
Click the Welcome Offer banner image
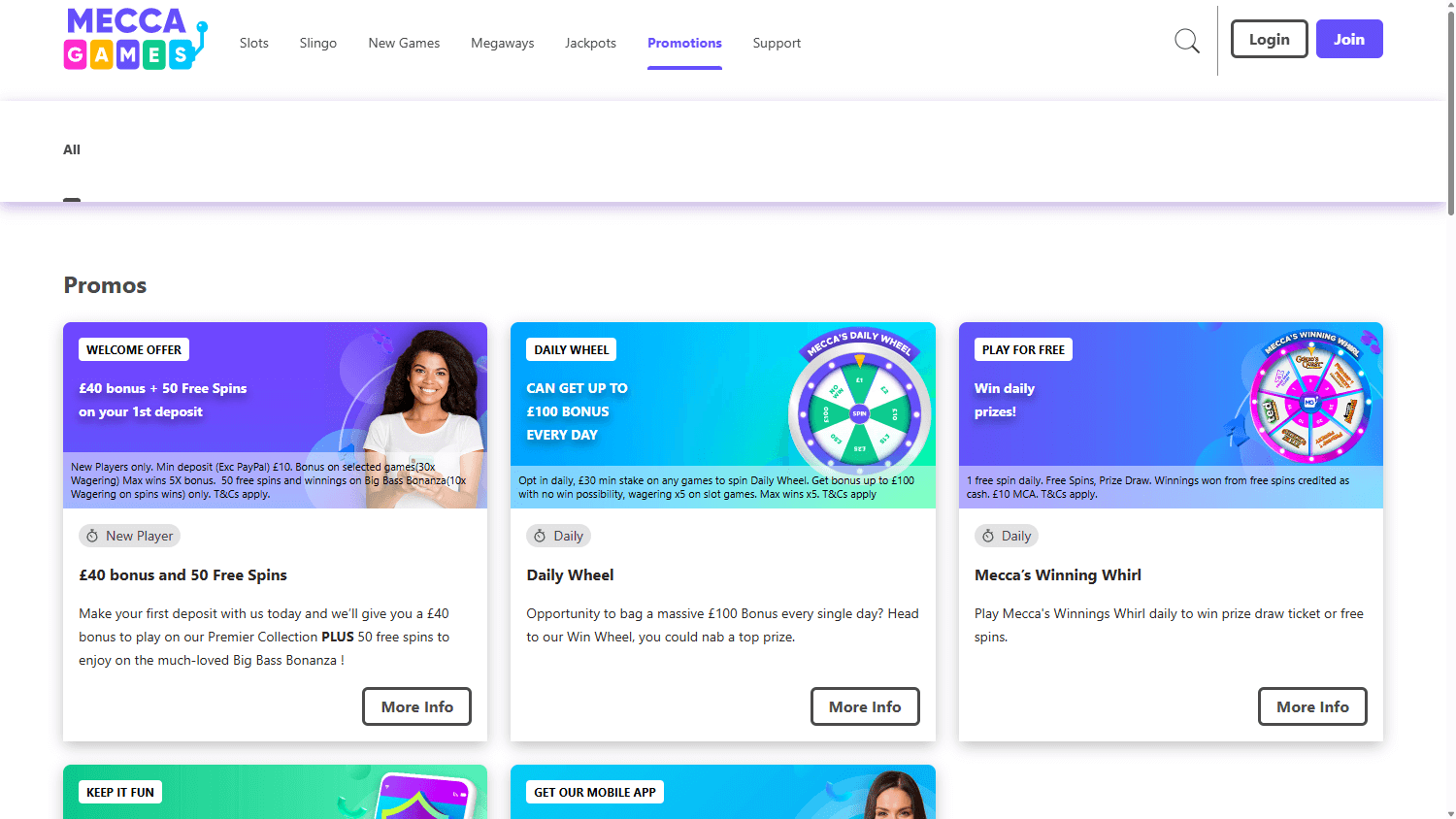coord(275,415)
